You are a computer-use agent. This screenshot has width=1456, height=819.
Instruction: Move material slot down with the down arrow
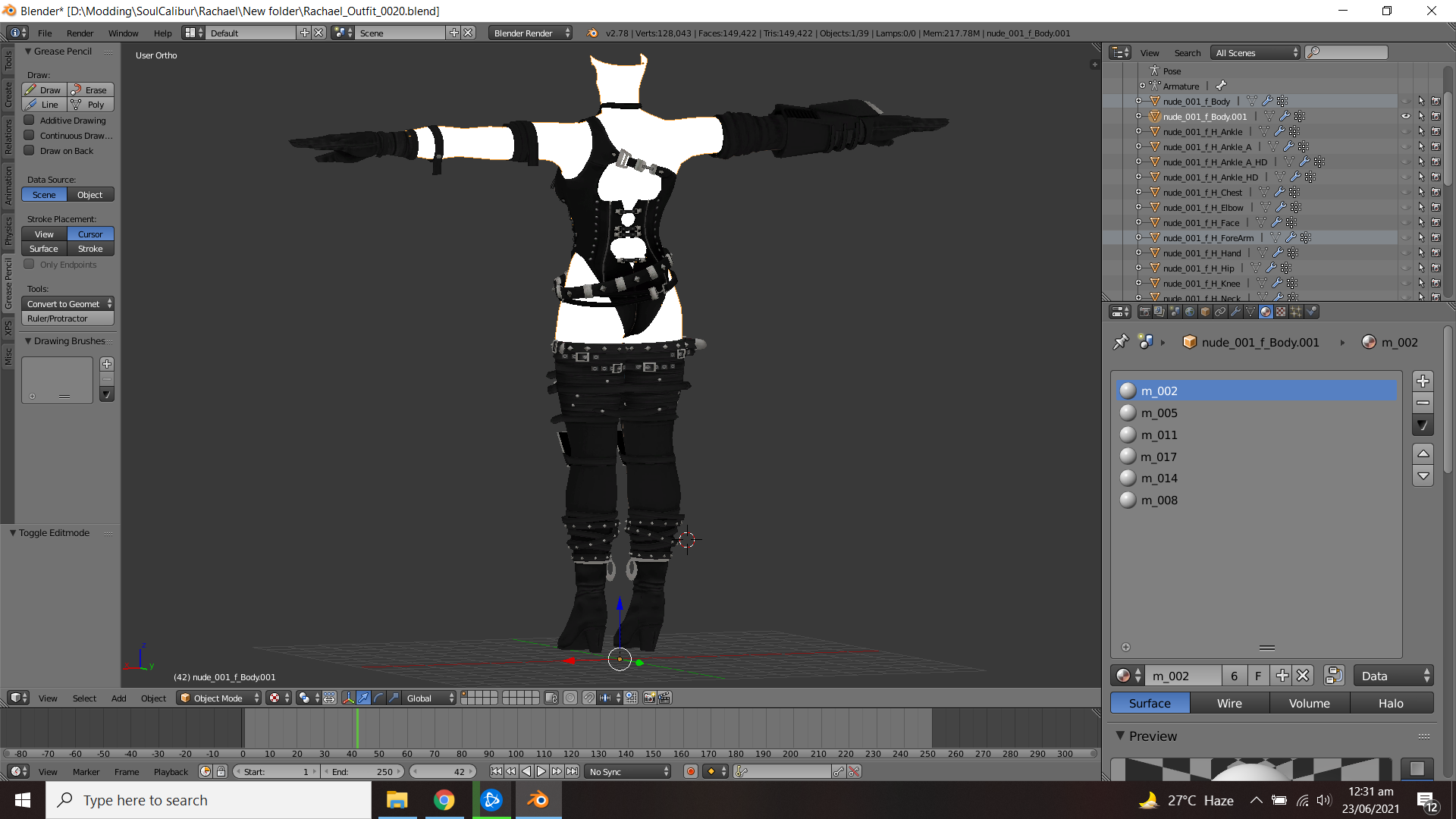[1423, 476]
